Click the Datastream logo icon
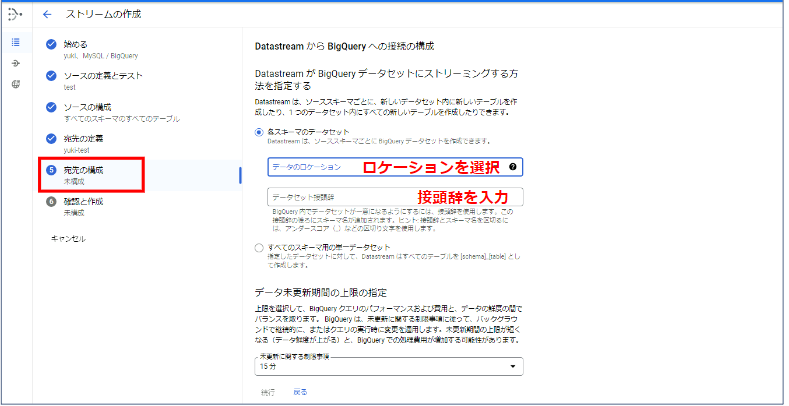789x406 pixels. pyautogui.click(x=16, y=15)
